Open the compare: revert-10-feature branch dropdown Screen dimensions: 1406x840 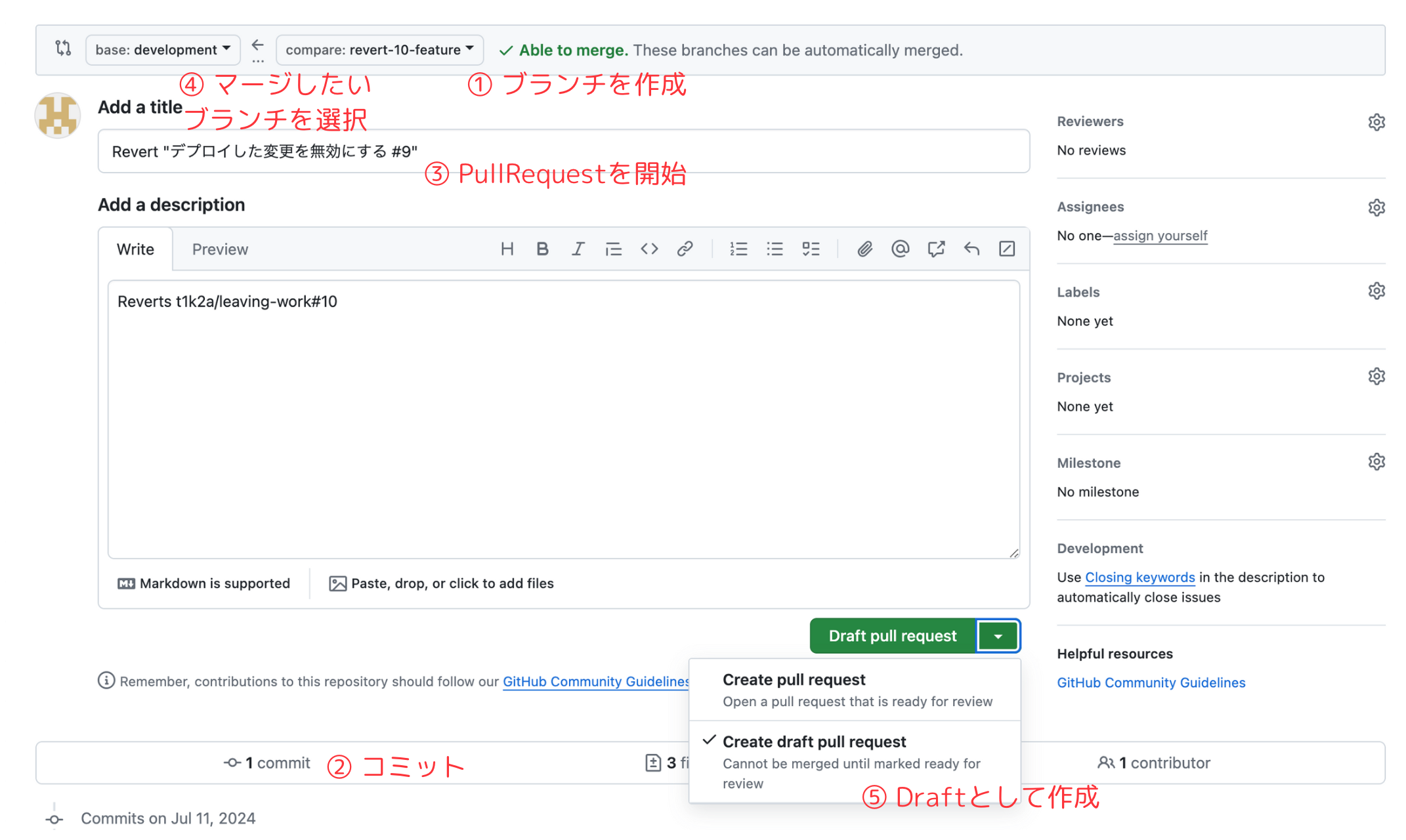pyautogui.click(x=379, y=49)
